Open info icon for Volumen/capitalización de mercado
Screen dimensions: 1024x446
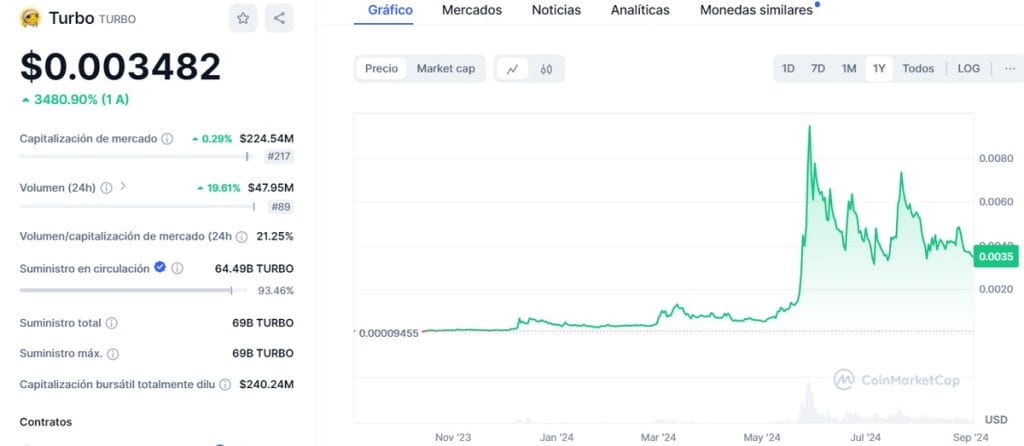(x=242, y=236)
